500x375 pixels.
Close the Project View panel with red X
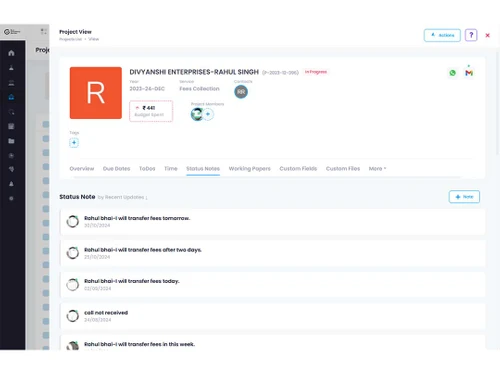pos(487,35)
